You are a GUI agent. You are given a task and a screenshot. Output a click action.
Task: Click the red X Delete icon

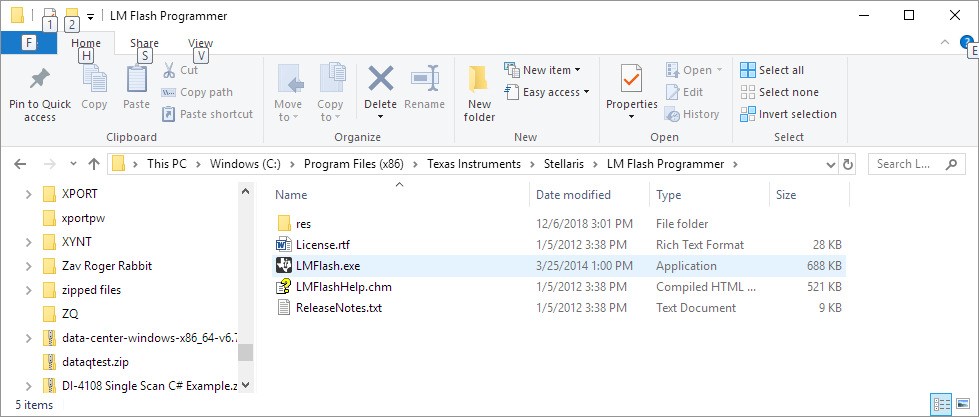pyautogui.click(x=380, y=79)
